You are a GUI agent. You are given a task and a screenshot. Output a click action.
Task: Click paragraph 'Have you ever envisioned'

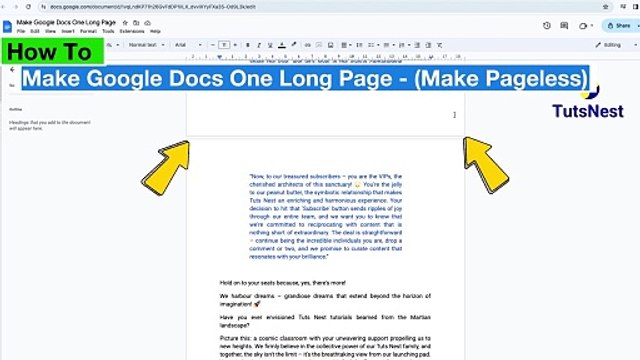[x=325, y=321]
